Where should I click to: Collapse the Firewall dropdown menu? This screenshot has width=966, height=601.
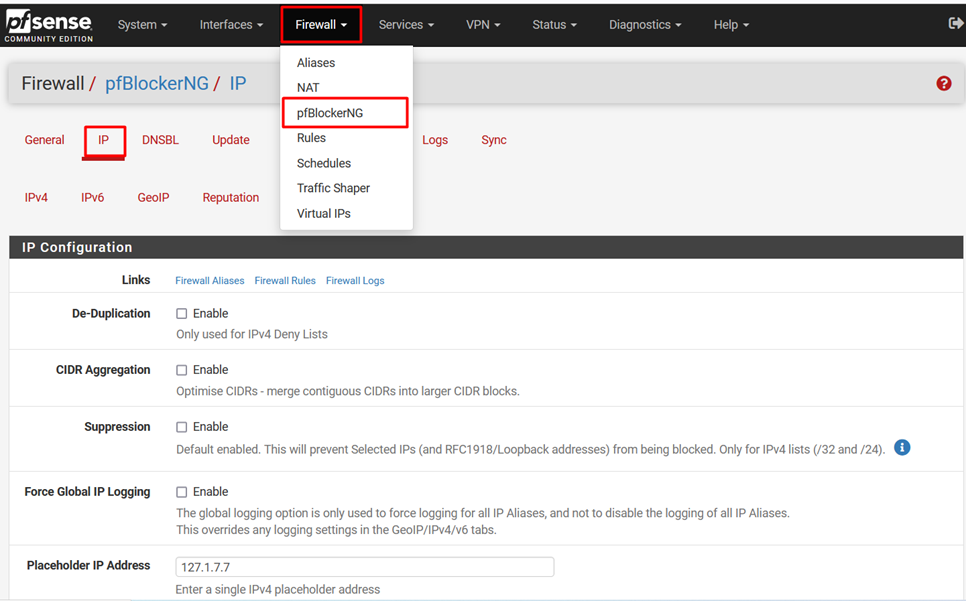[321, 25]
